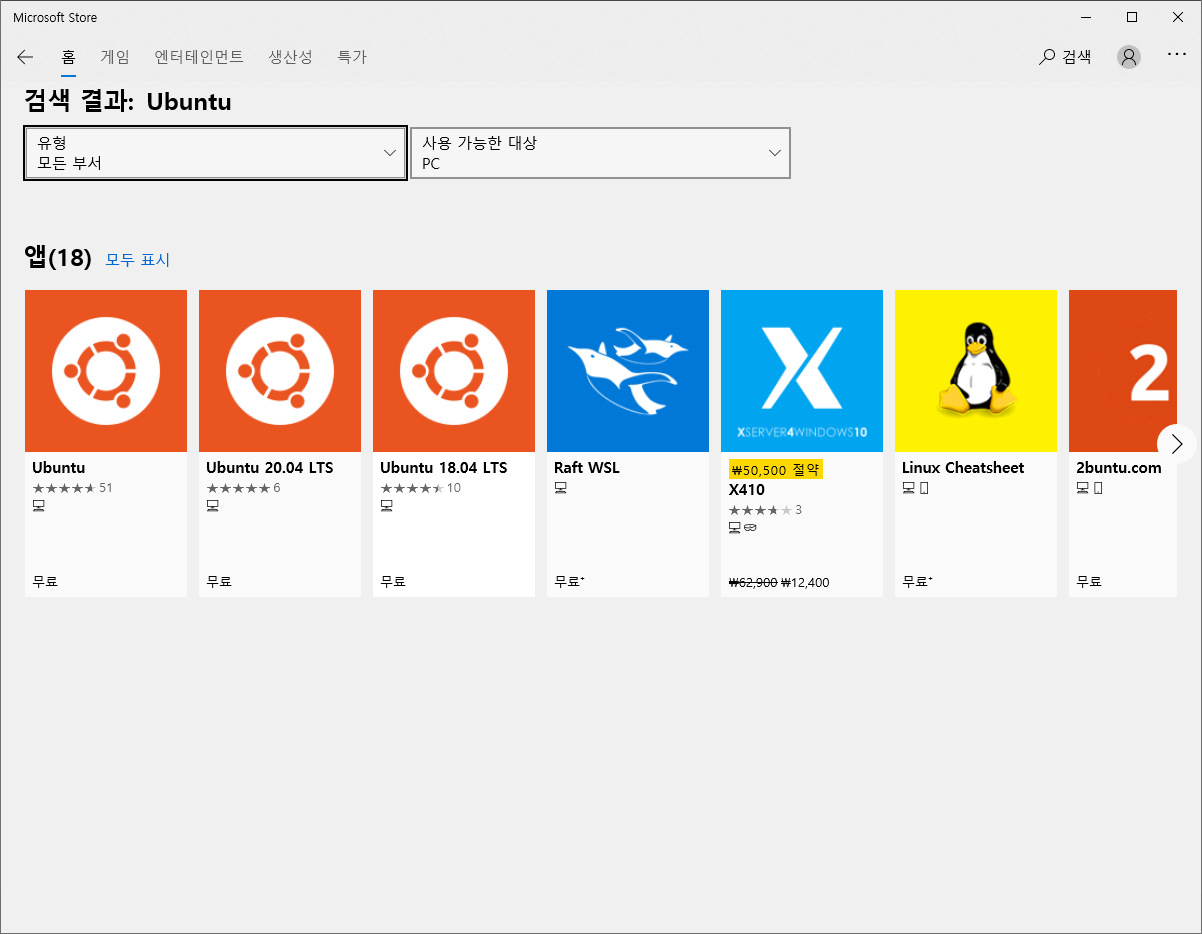Click the ₩12,400 sale price of X410
This screenshot has height=934, width=1202.
[805, 582]
